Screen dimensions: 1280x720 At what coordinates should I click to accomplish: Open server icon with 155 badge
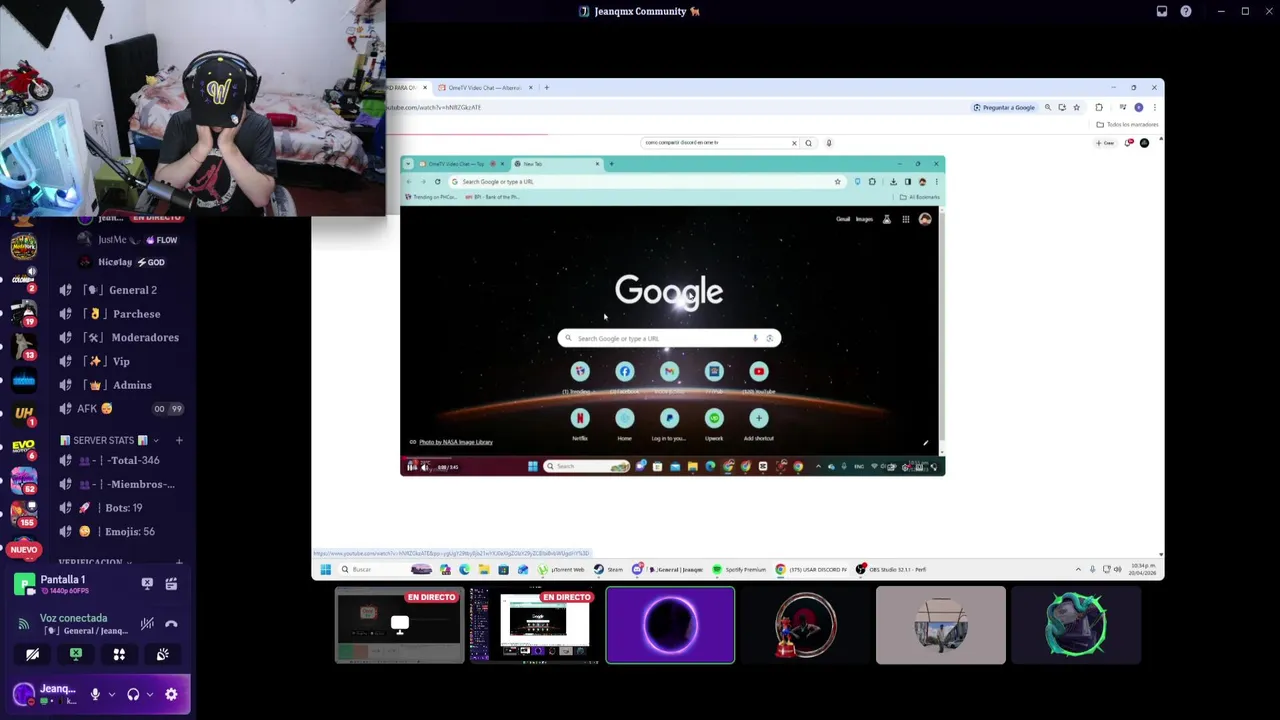click(24, 513)
